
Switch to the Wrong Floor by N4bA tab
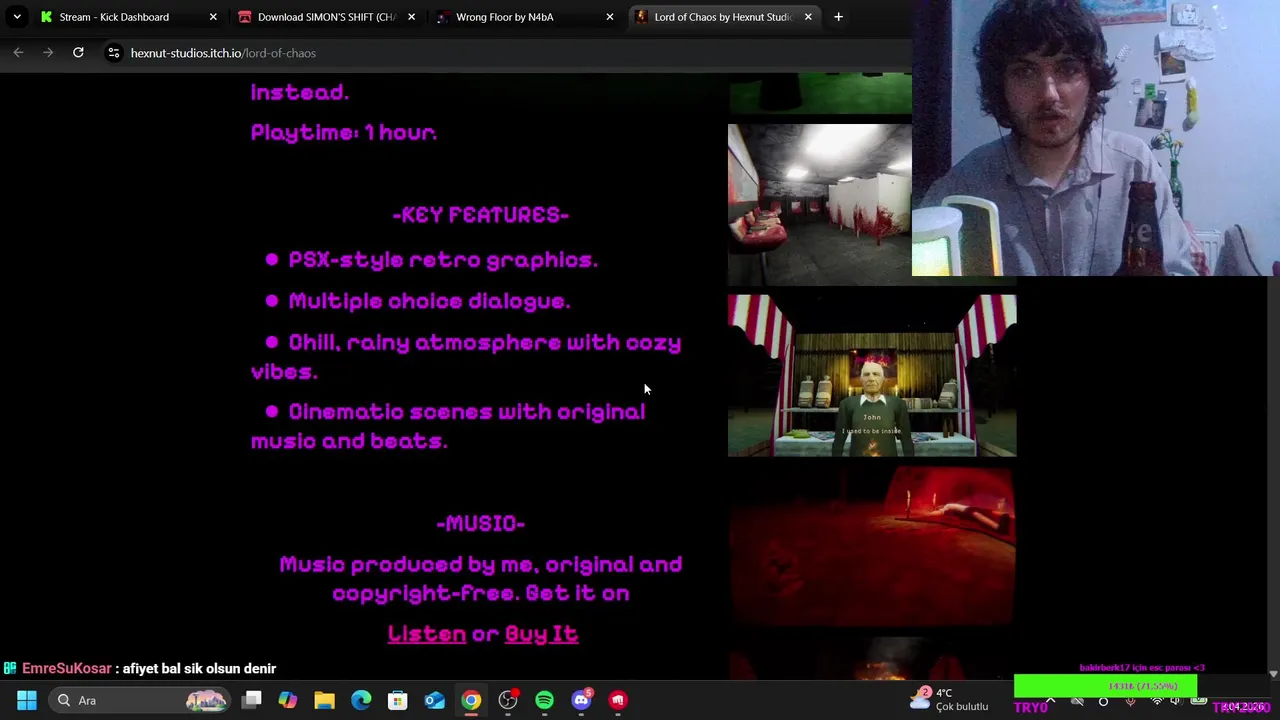[x=504, y=17]
